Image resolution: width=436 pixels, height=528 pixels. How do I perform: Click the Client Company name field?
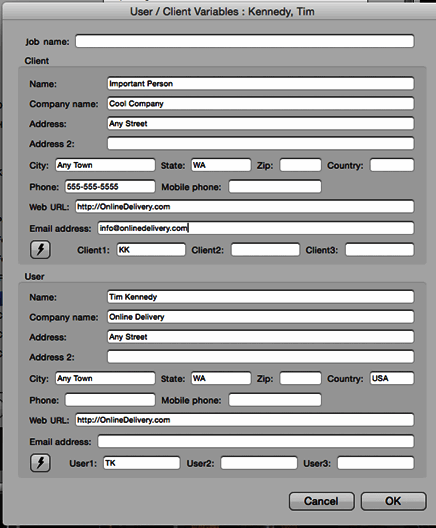tap(261, 103)
